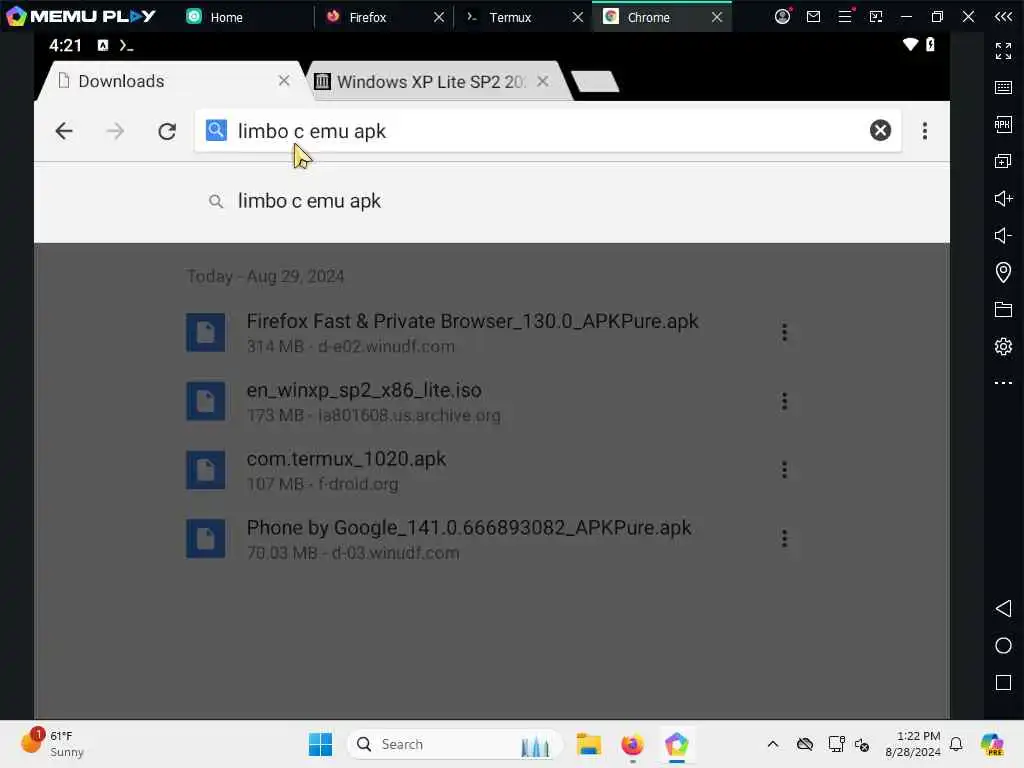Open MEmu GPS location icon
Viewport: 1024px width, 768px height.
1003,272
